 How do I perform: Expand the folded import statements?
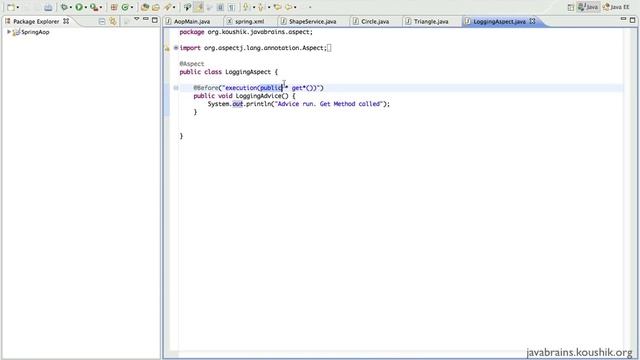176,48
